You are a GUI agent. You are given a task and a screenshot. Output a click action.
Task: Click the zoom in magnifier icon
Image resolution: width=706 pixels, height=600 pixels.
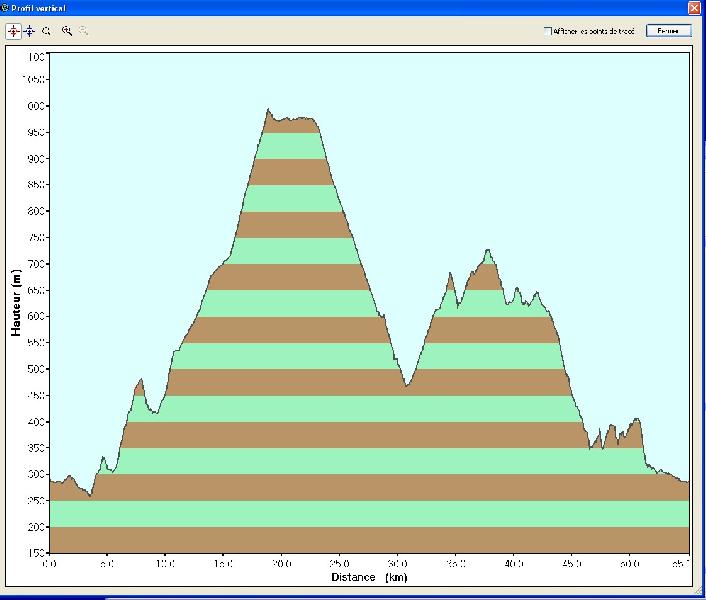[66, 31]
